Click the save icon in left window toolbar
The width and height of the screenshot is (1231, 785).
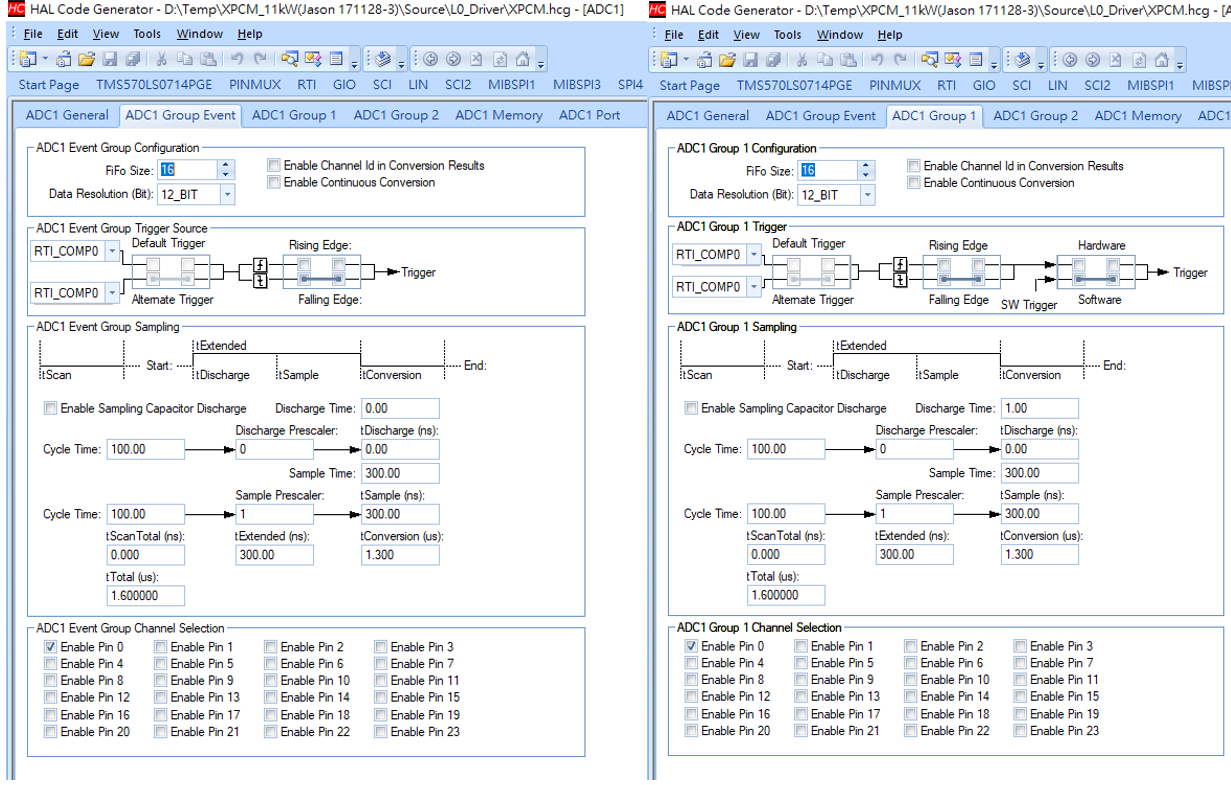coord(110,59)
